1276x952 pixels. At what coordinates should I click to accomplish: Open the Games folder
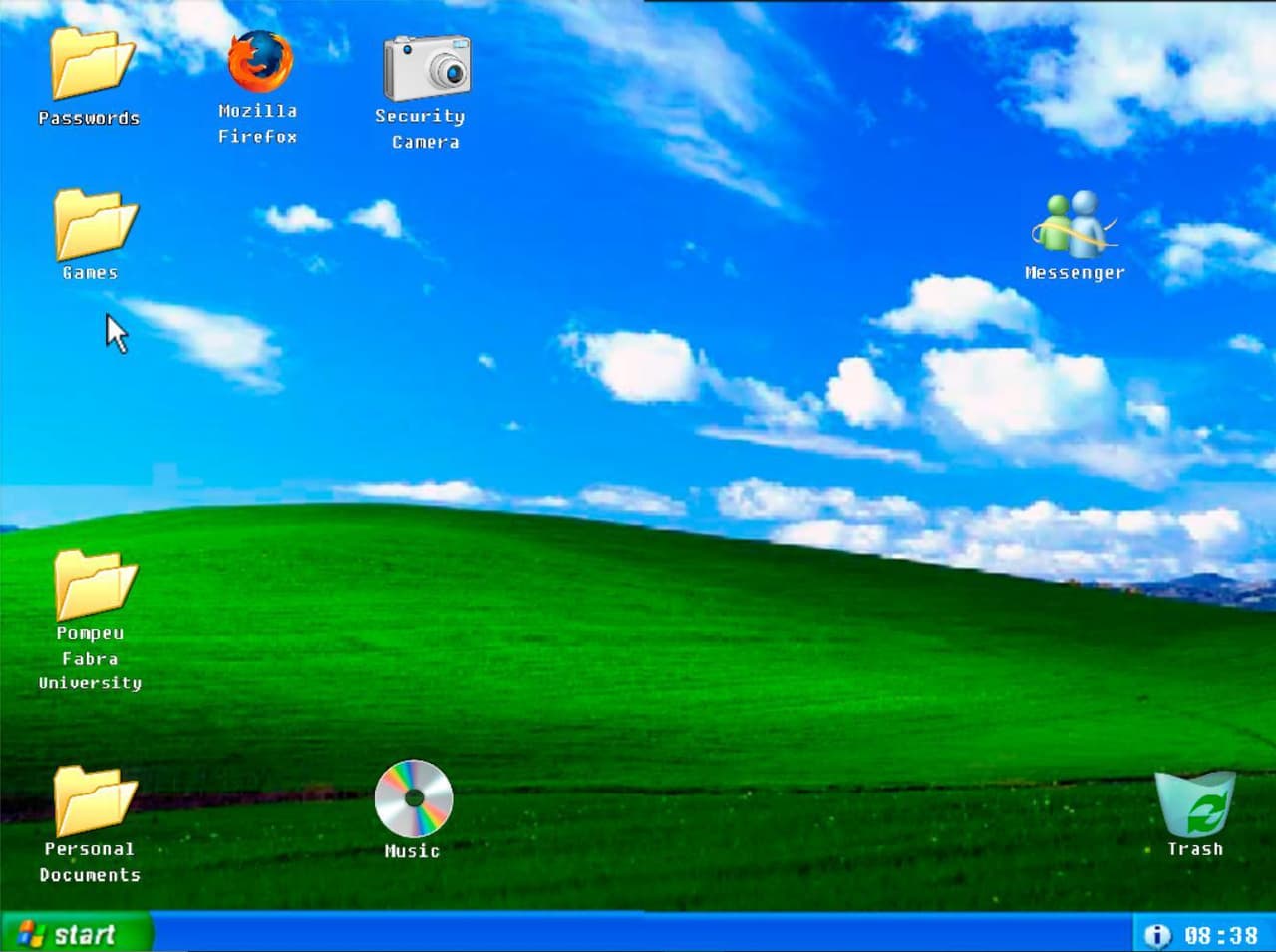[x=95, y=224]
